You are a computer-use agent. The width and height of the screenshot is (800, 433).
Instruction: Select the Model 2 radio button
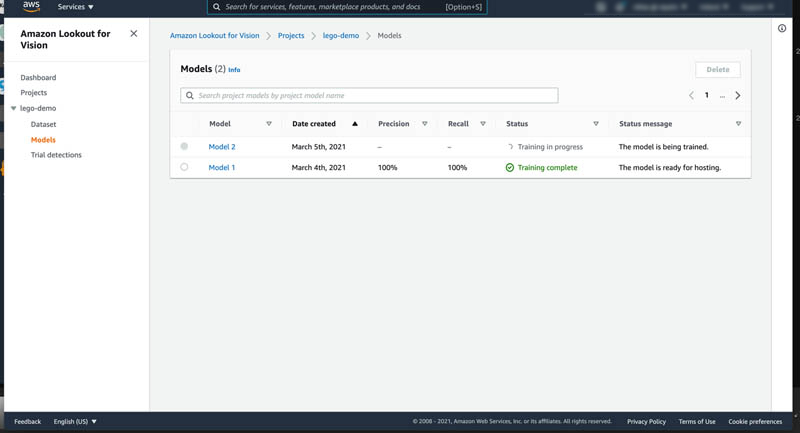point(184,146)
